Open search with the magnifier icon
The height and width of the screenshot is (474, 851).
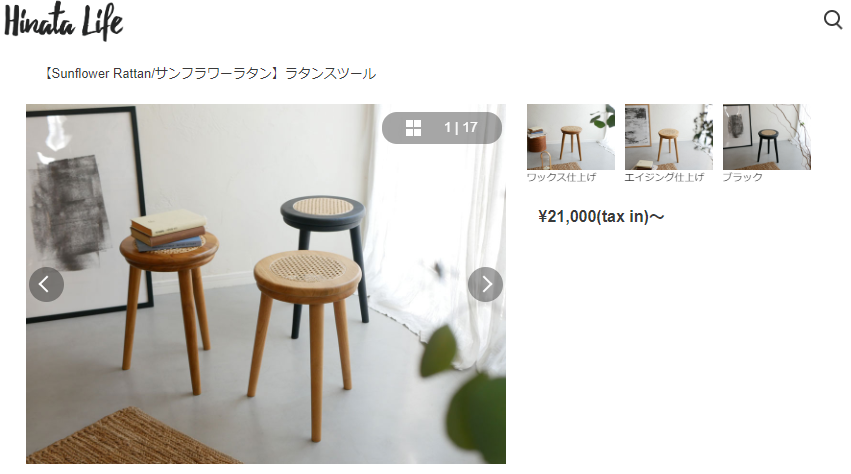pyautogui.click(x=833, y=20)
